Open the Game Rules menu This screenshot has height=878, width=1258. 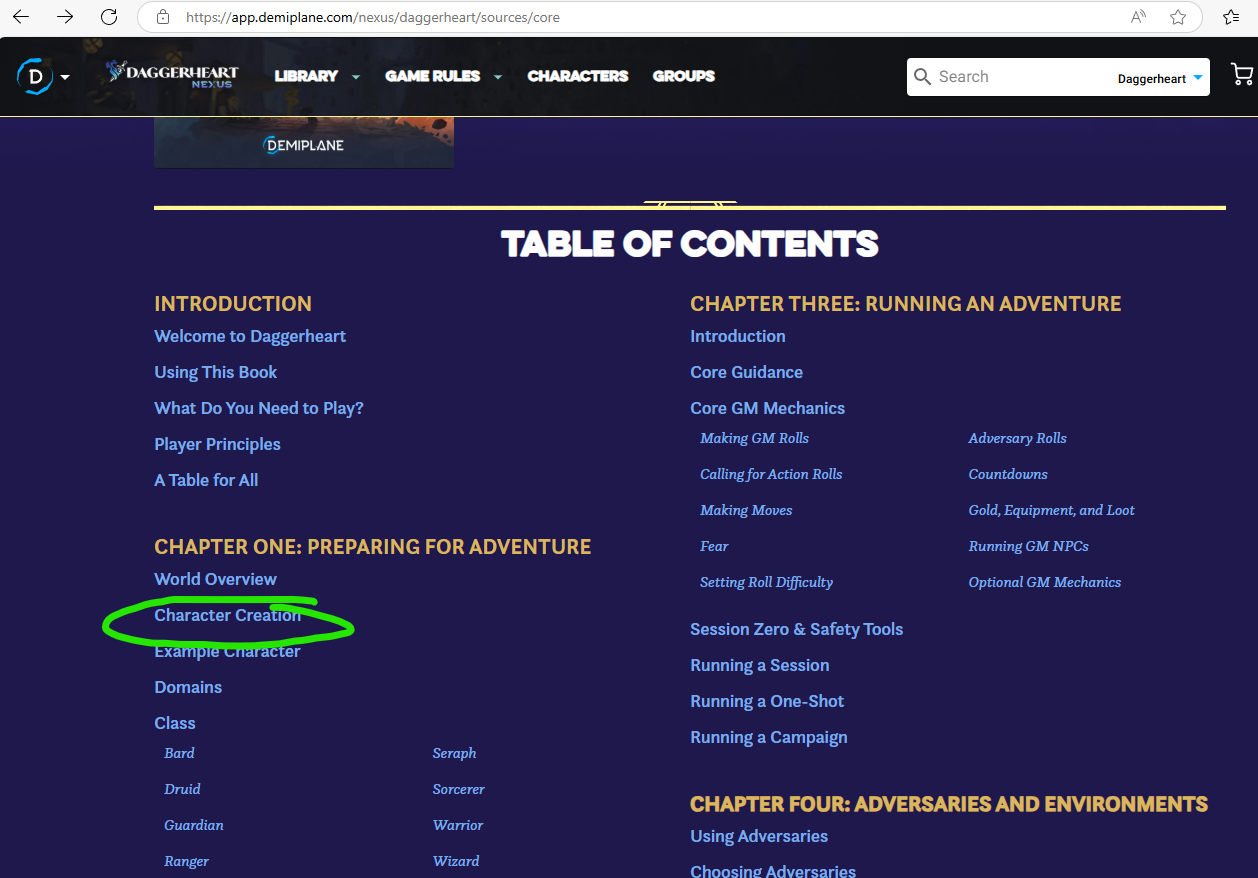432,76
